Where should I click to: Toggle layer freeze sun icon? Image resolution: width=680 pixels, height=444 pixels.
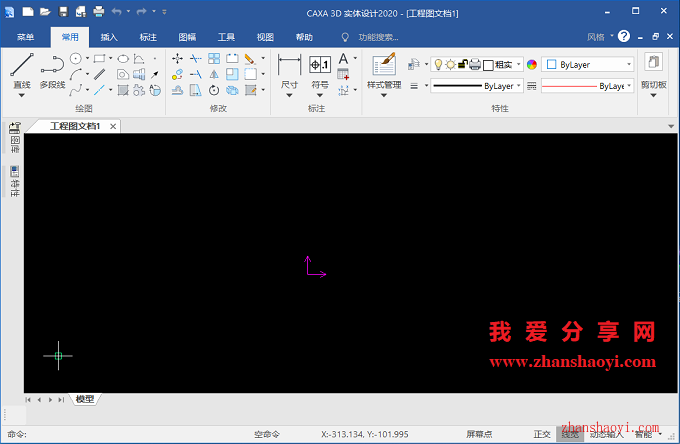pyautogui.click(x=451, y=65)
